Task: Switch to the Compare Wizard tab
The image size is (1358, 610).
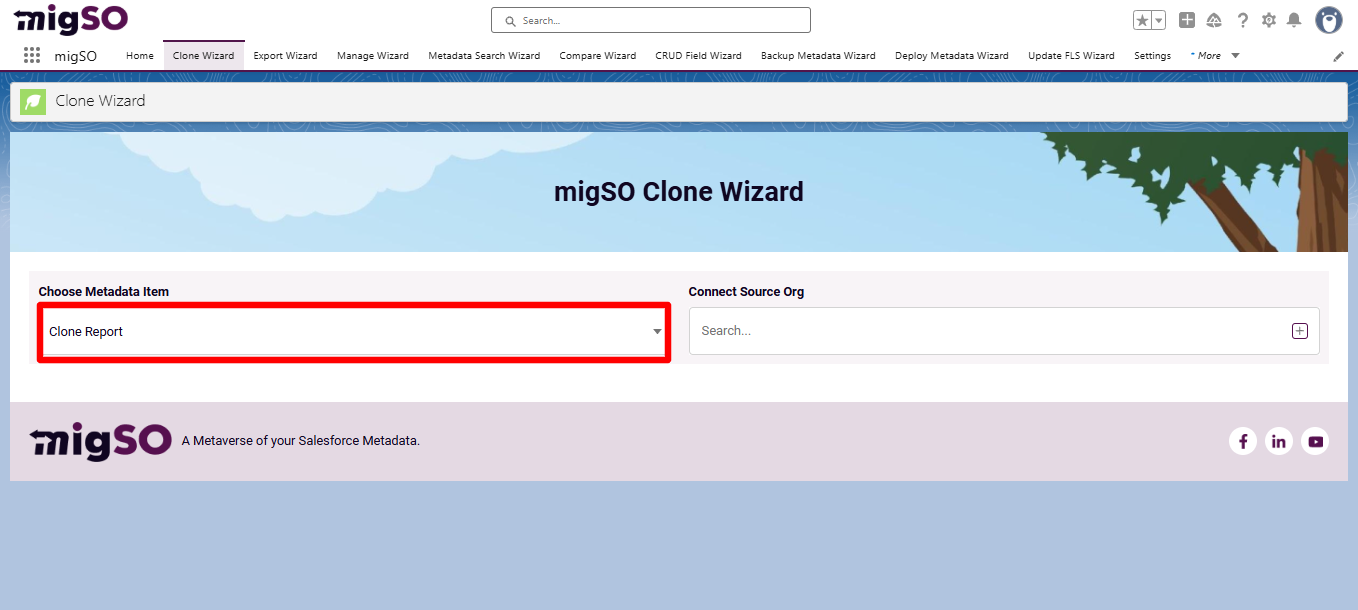Action: [597, 56]
